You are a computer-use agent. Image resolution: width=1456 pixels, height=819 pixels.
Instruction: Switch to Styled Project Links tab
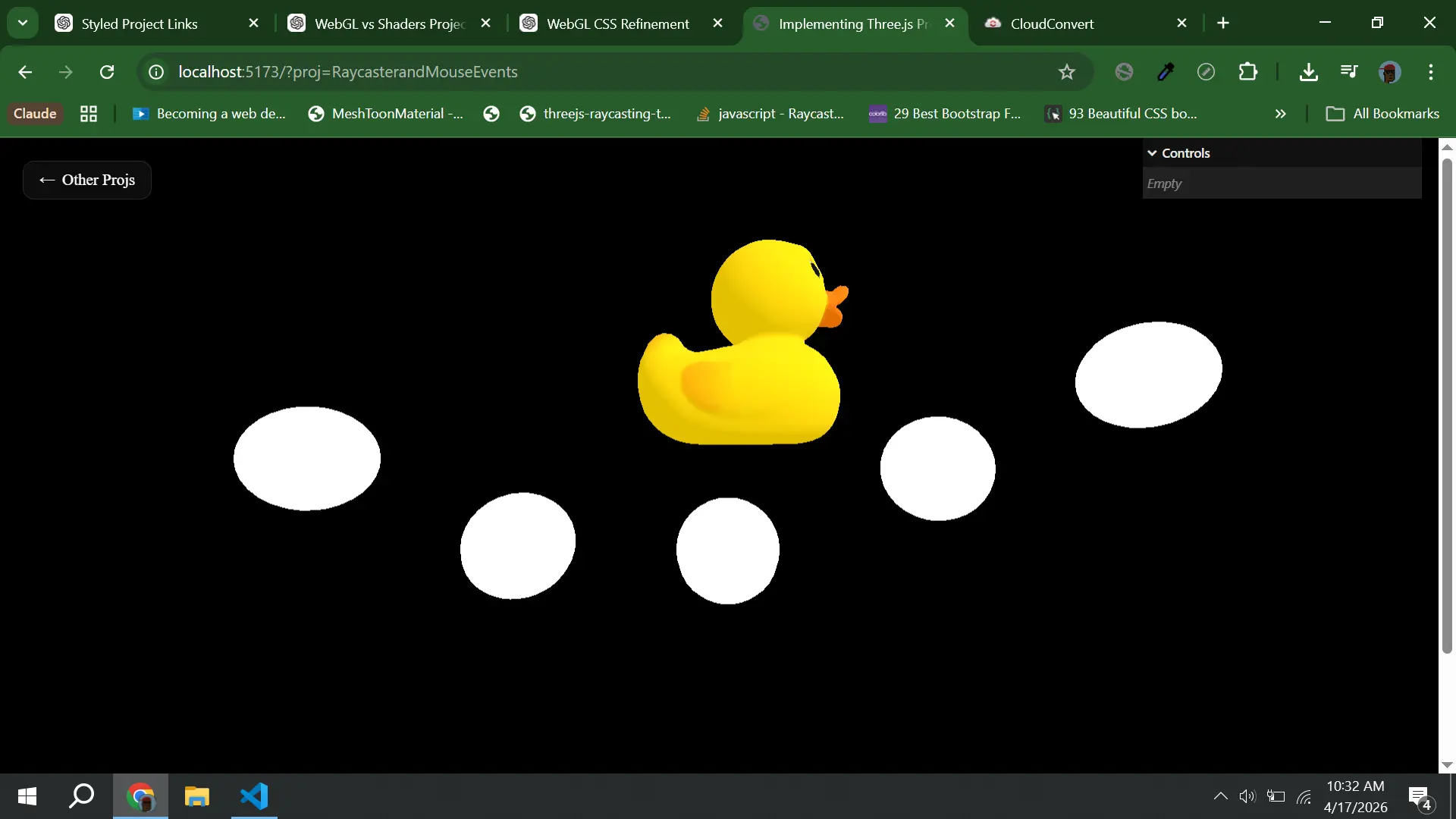point(140,24)
